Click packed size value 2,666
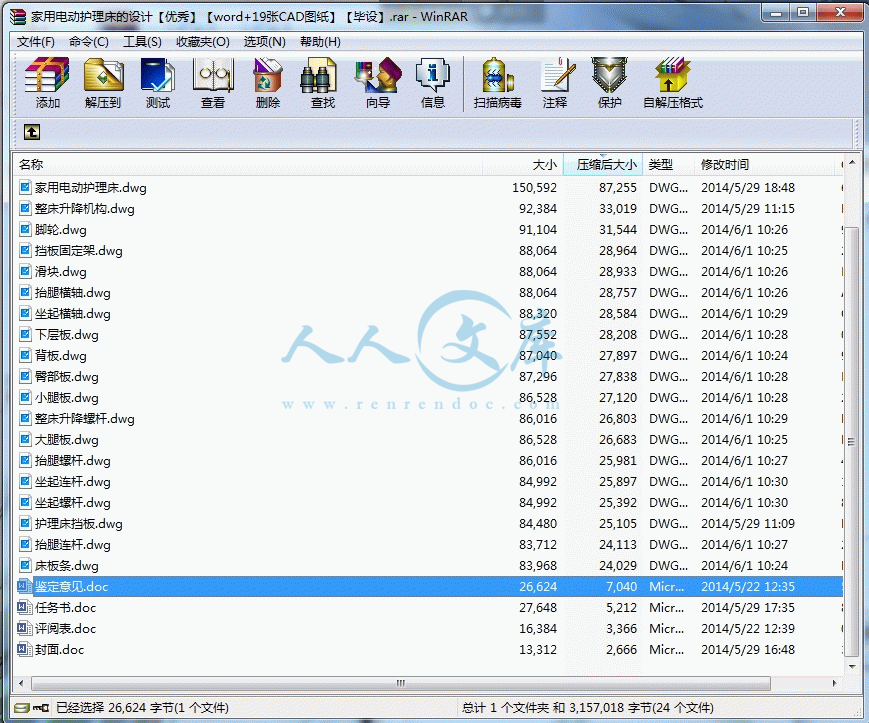The image size is (869, 723). (621, 649)
